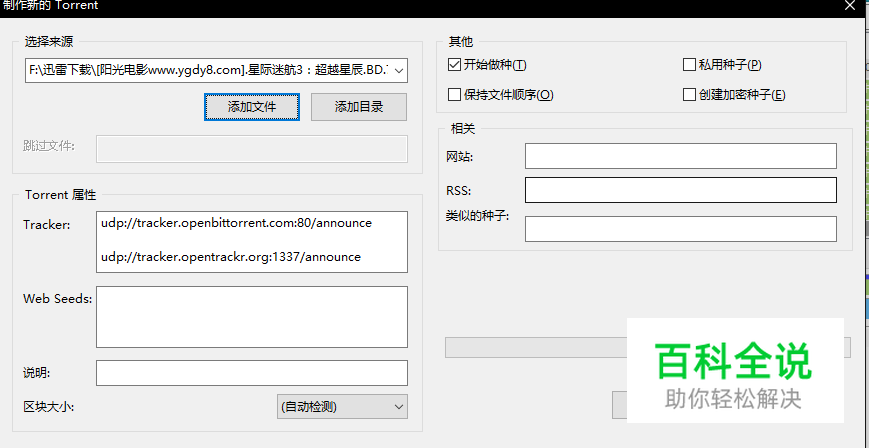Image resolution: width=869 pixels, height=448 pixels.
Task: Click the progress bar in the dialog
Action: pos(647,348)
